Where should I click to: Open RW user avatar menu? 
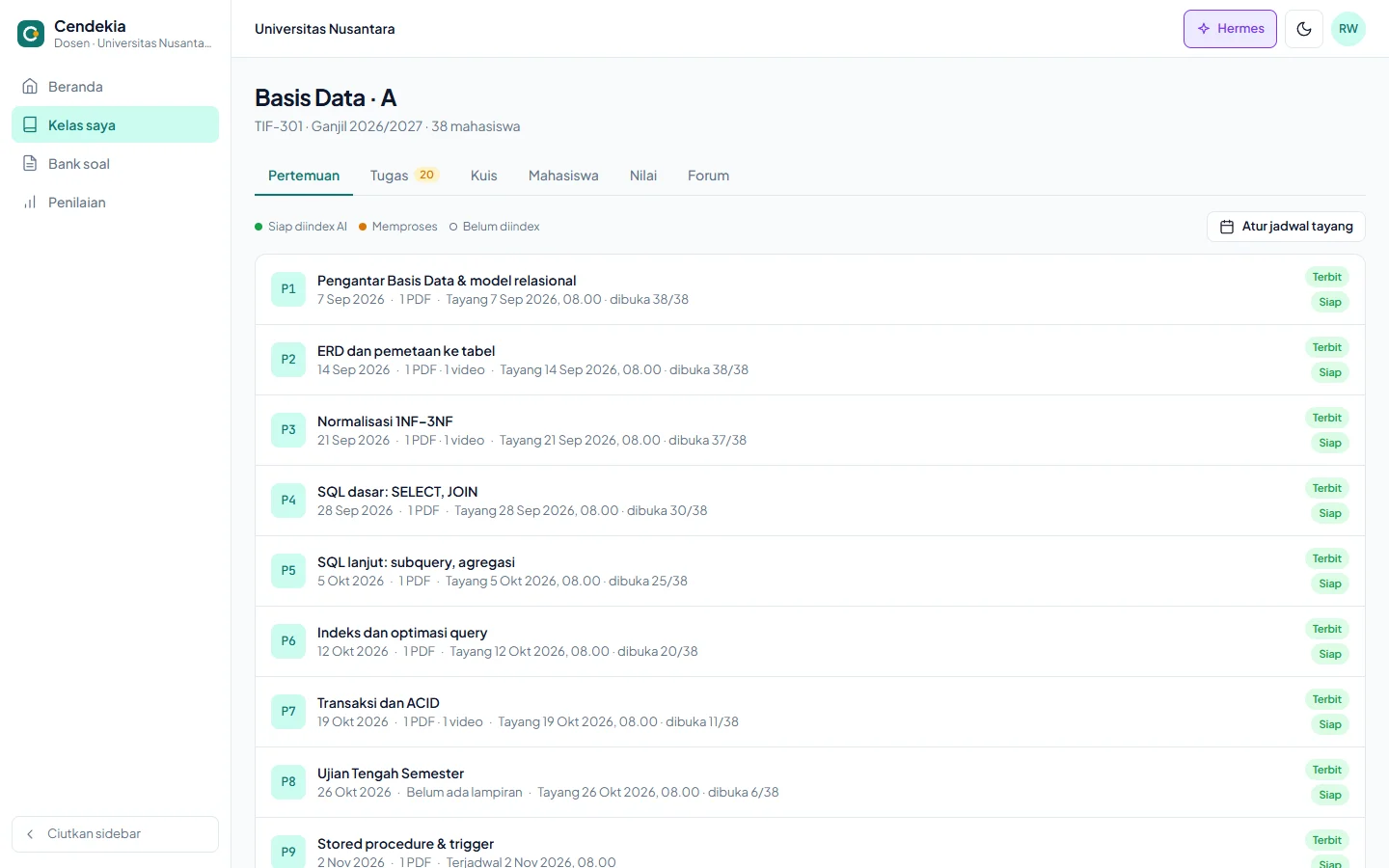pyautogui.click(x=1348, y=29)
